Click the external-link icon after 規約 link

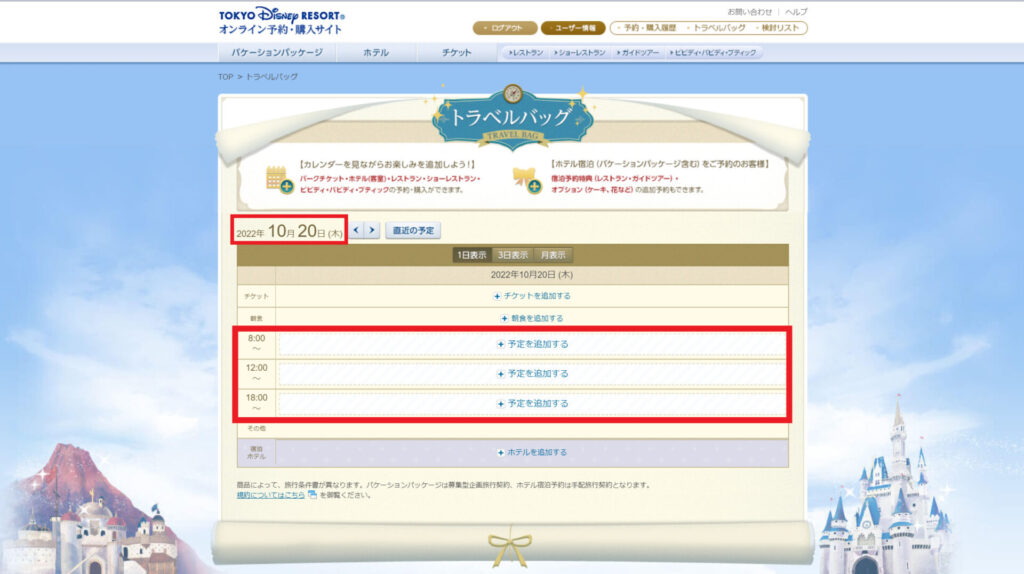pyautogui.click(x=312, y=495)
